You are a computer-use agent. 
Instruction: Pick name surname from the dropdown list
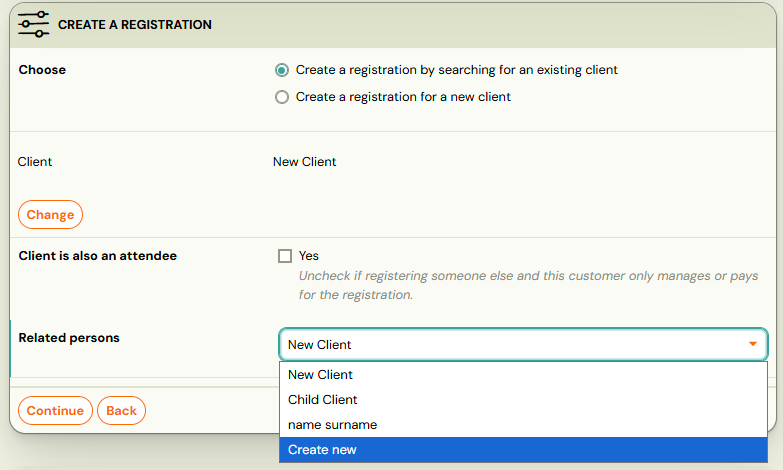523,425
